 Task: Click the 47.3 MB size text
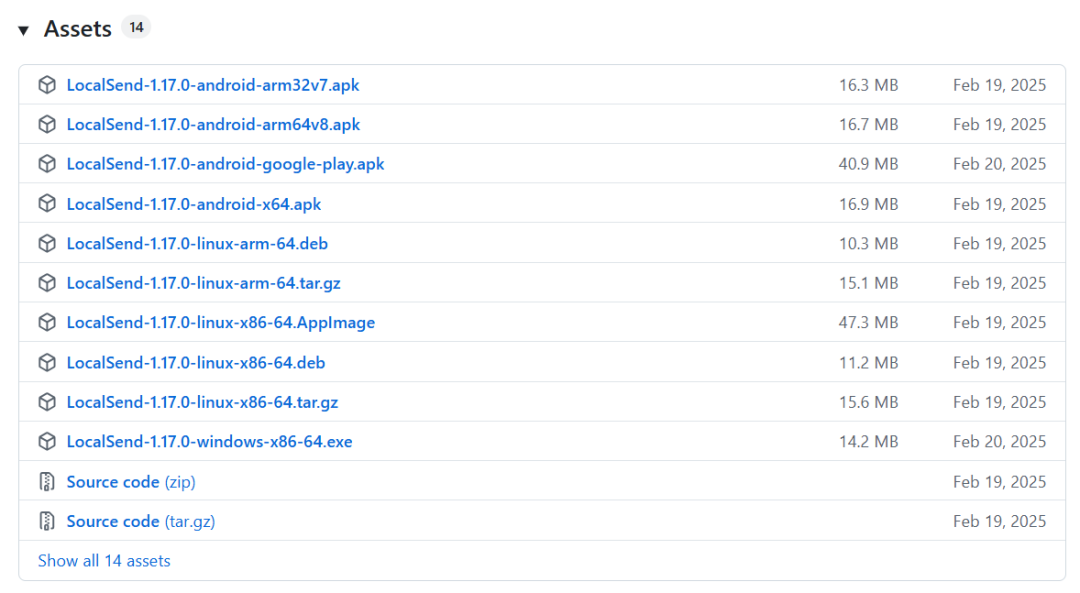(x=869, y=322)
